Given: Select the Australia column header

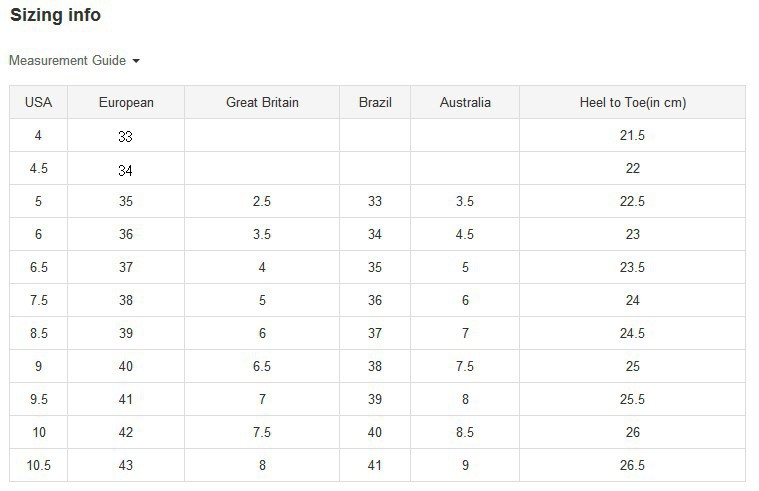Looking at the screenshot, I should (x=465, y=102).
